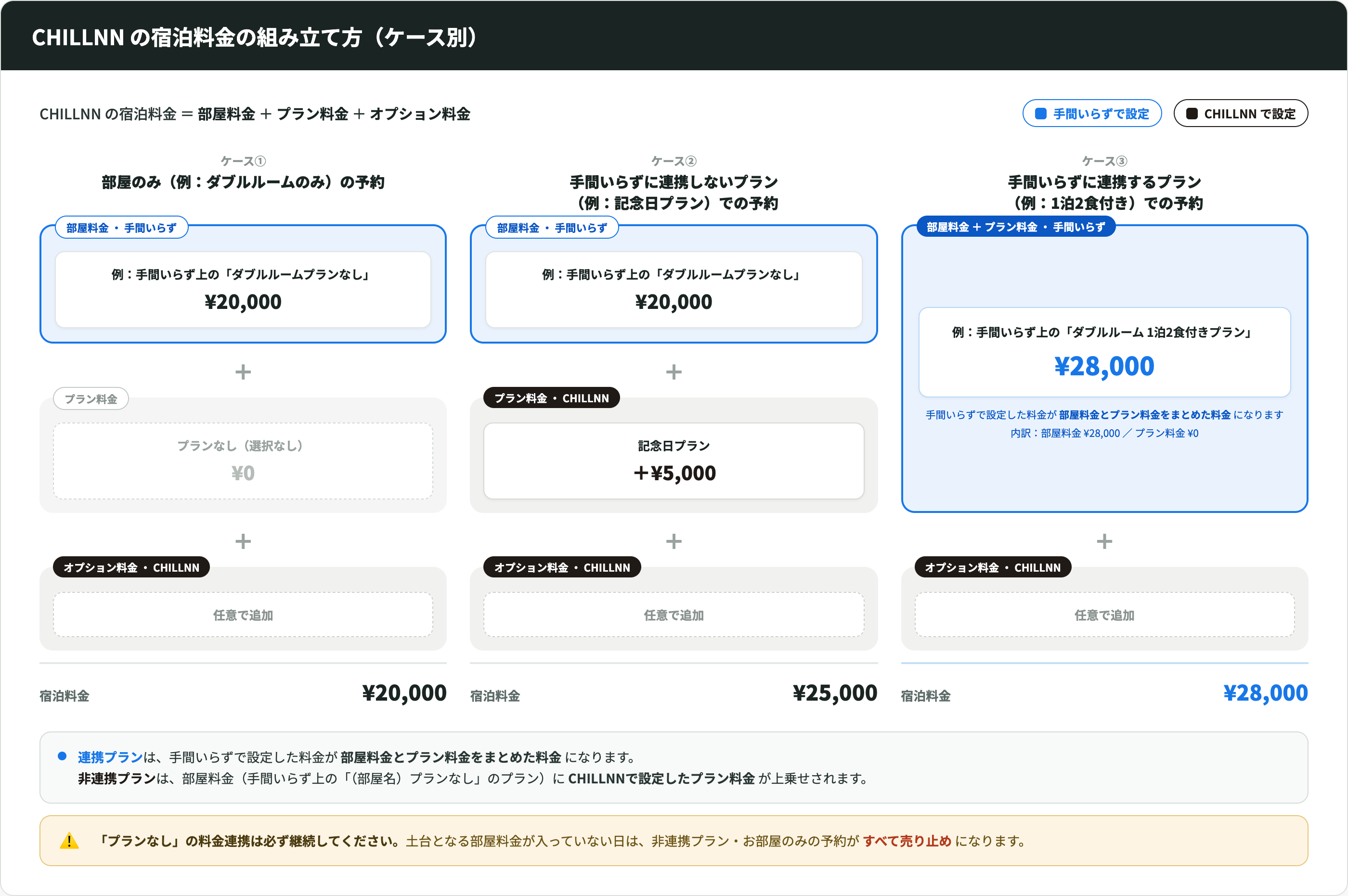Click the 記念日プラン ＋¥5,000 card

click(674, 461)
